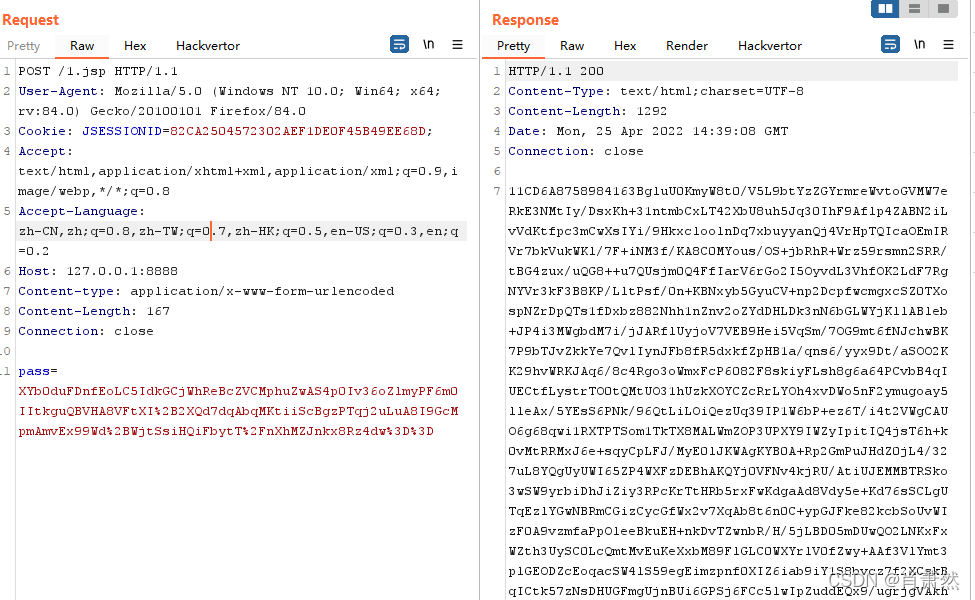Click the pass= parameter in request body

click(38, 371)
